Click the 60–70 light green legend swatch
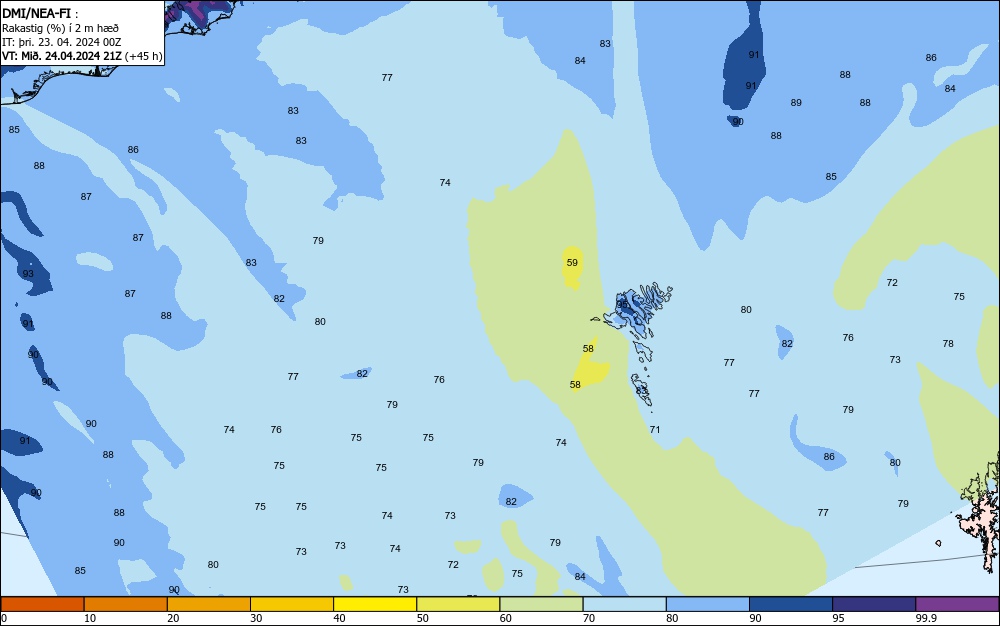The width and height of the screenshot is (1000, 626). coord(541,604)
